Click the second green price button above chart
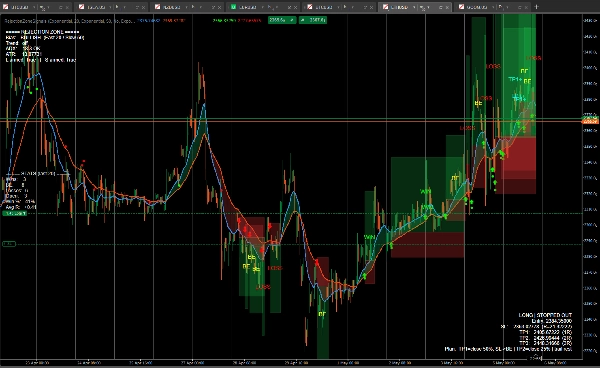This screenshot has height=368, width=600. click(x=313, y=20)
